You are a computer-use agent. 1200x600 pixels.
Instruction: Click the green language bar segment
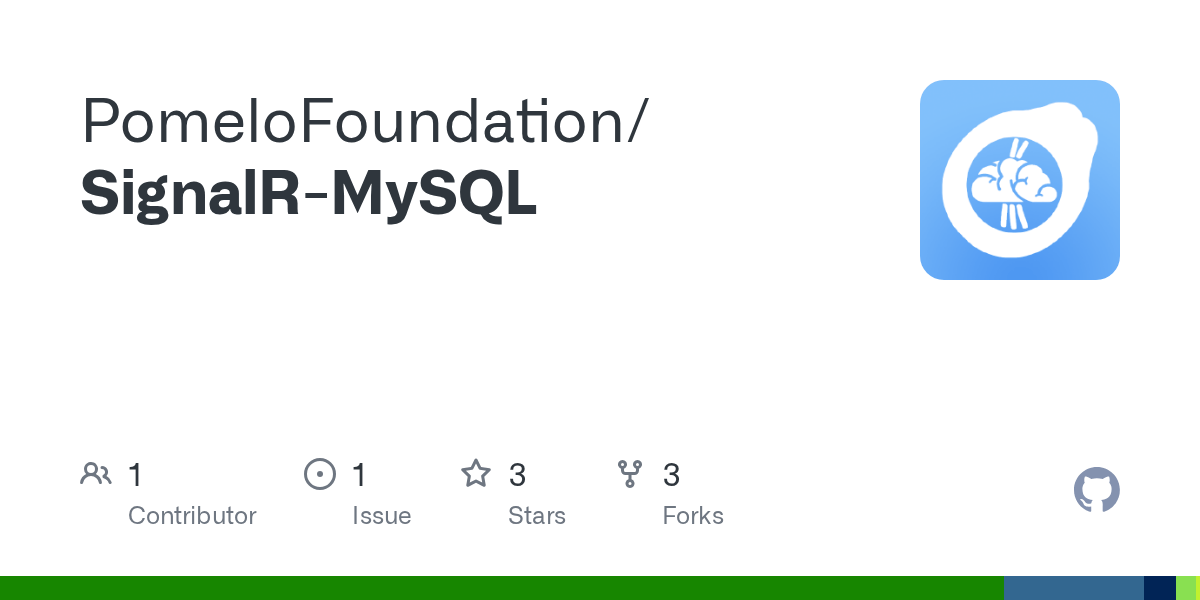[502, 588]
